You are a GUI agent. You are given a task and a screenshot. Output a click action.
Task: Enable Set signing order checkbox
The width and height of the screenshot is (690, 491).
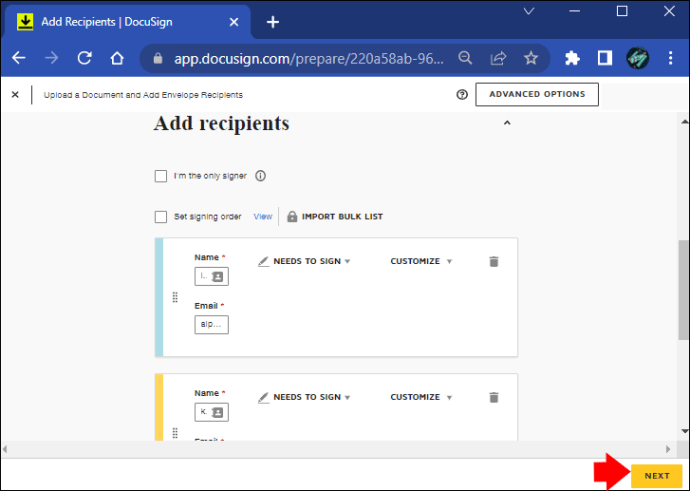[x=161, y=217]
